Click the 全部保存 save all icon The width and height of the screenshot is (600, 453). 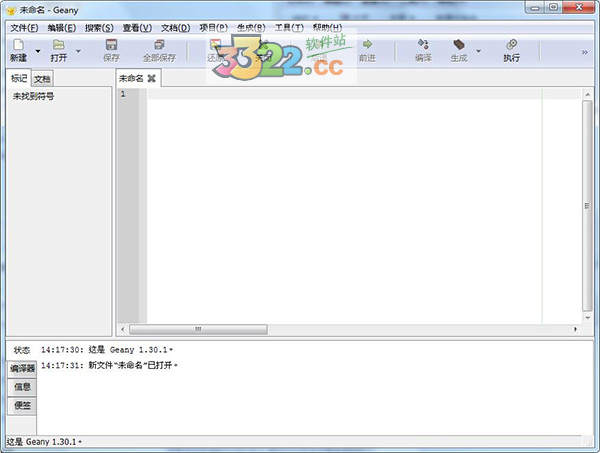pos(159,45)
